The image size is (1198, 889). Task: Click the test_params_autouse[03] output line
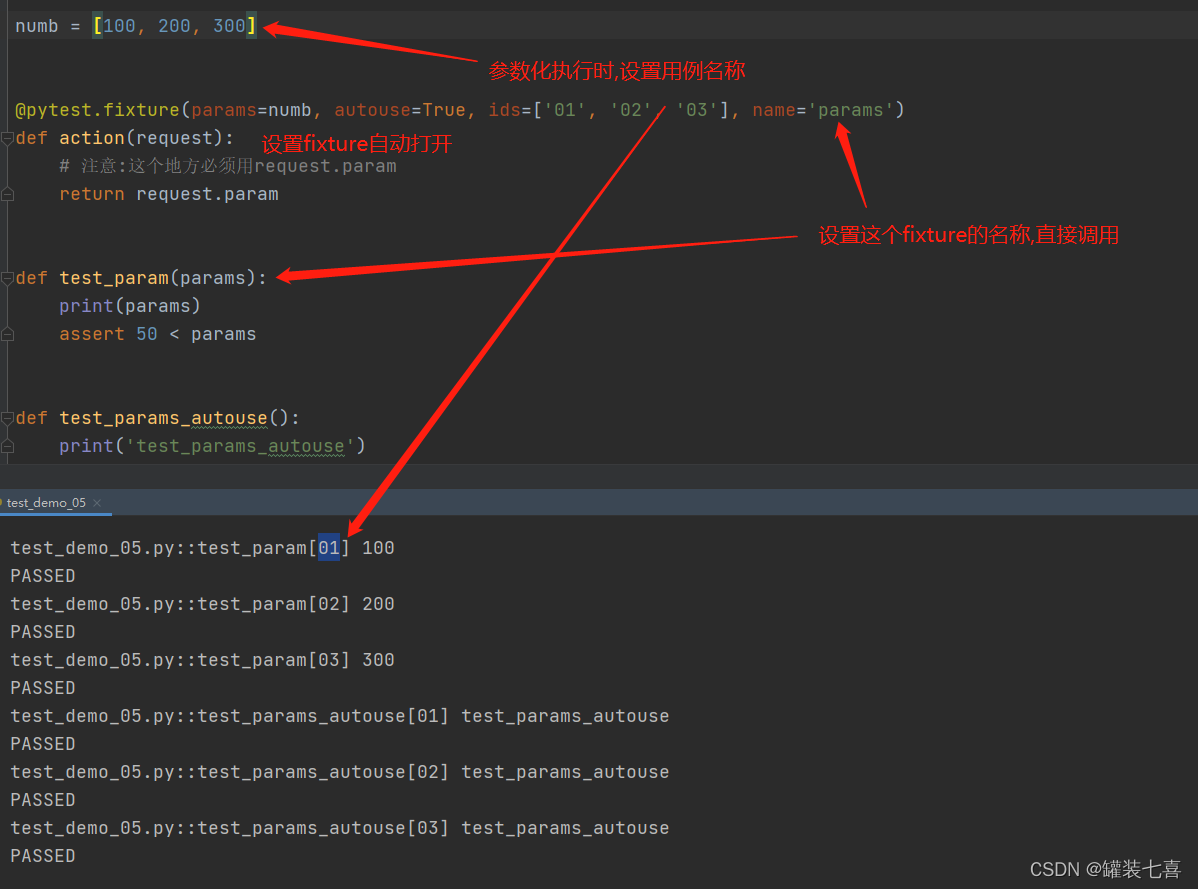tap(340, 828)
